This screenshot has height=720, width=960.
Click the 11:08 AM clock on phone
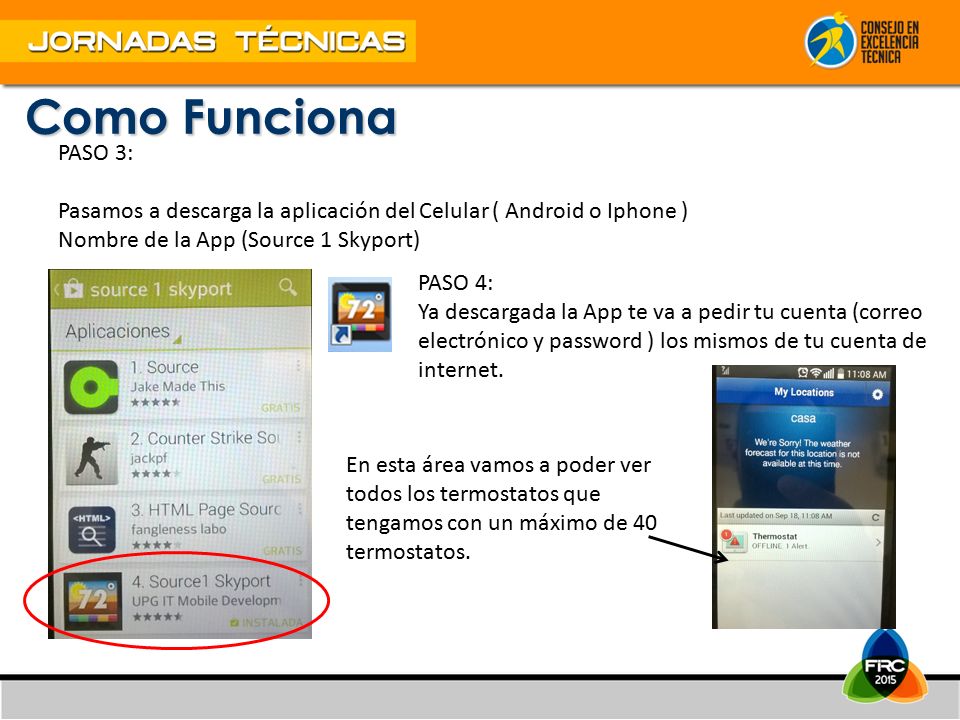866,373
